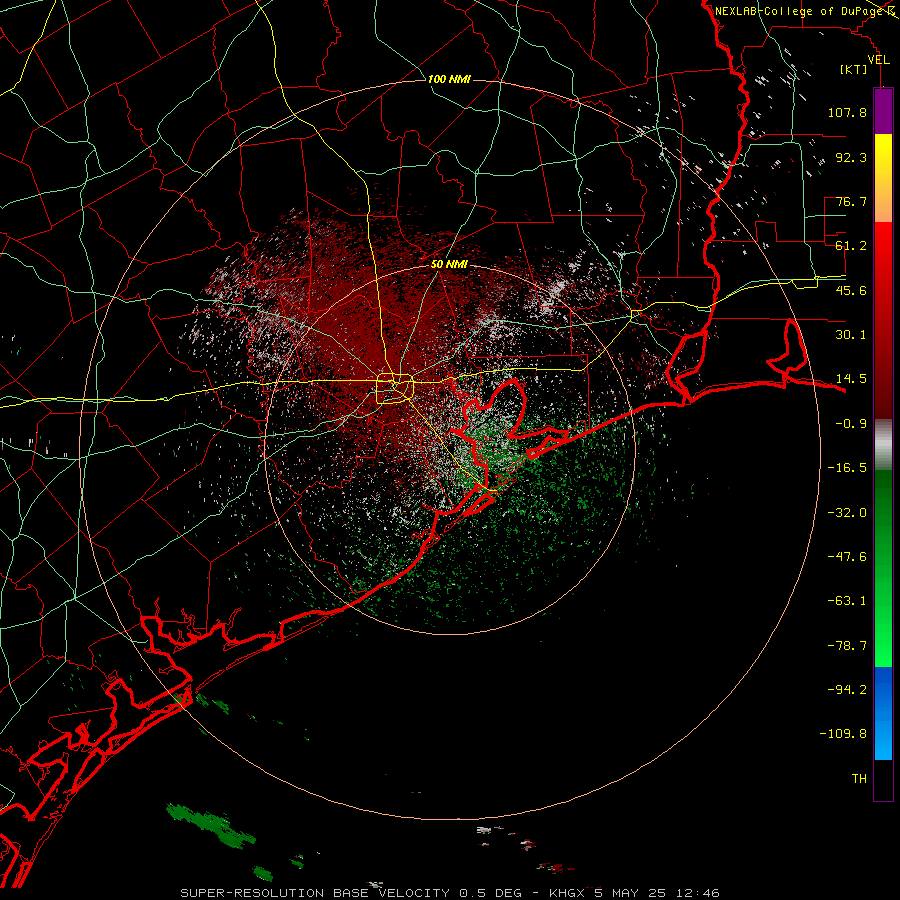Image resolution: width=900 pixels, height=900 pixels.
Task: Click the -0.9 velocity scale value
Action: [851, 424]
